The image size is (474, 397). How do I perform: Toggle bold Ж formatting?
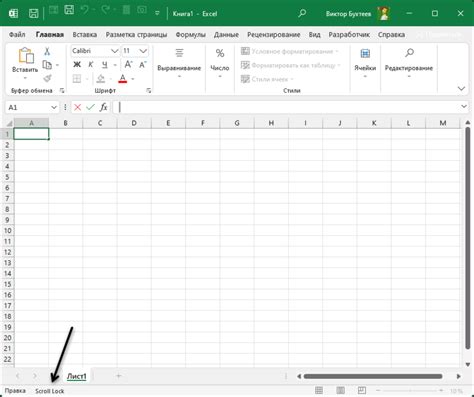pos(77,65)
